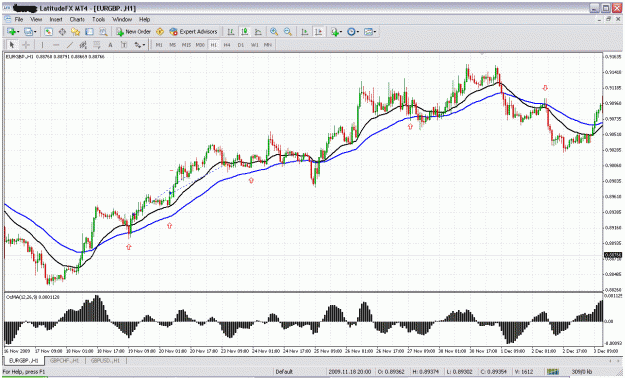
Task: Open the Charts menu
Action: coord(77,19)
